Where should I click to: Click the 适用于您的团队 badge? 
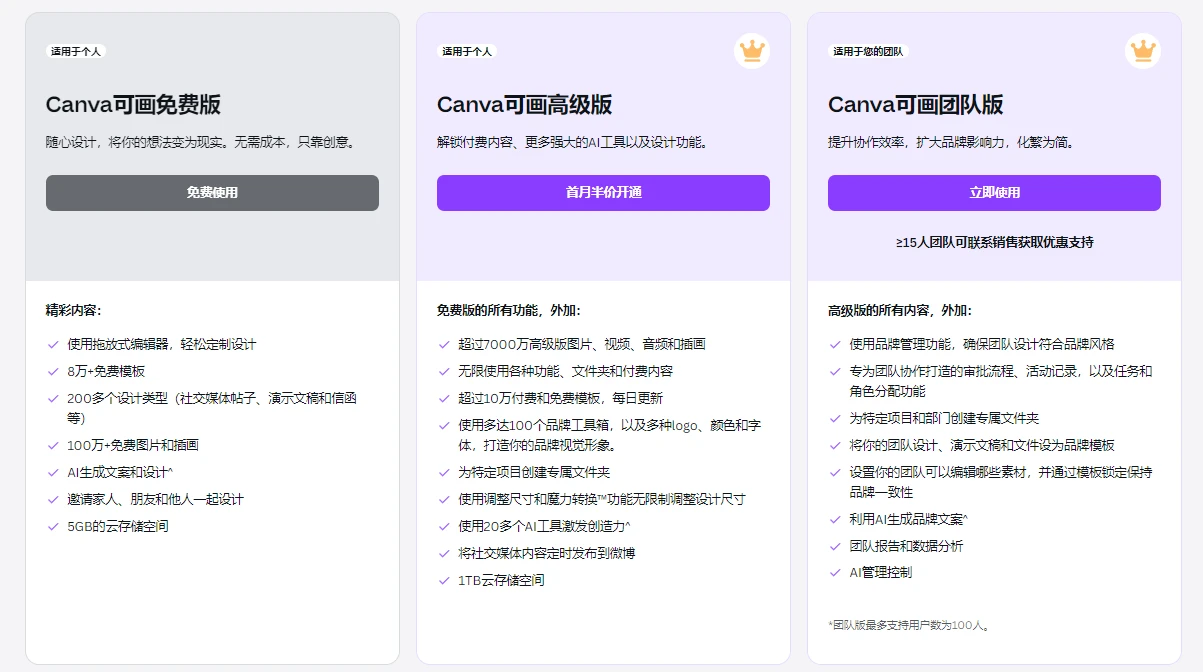[x=868, y=51]
